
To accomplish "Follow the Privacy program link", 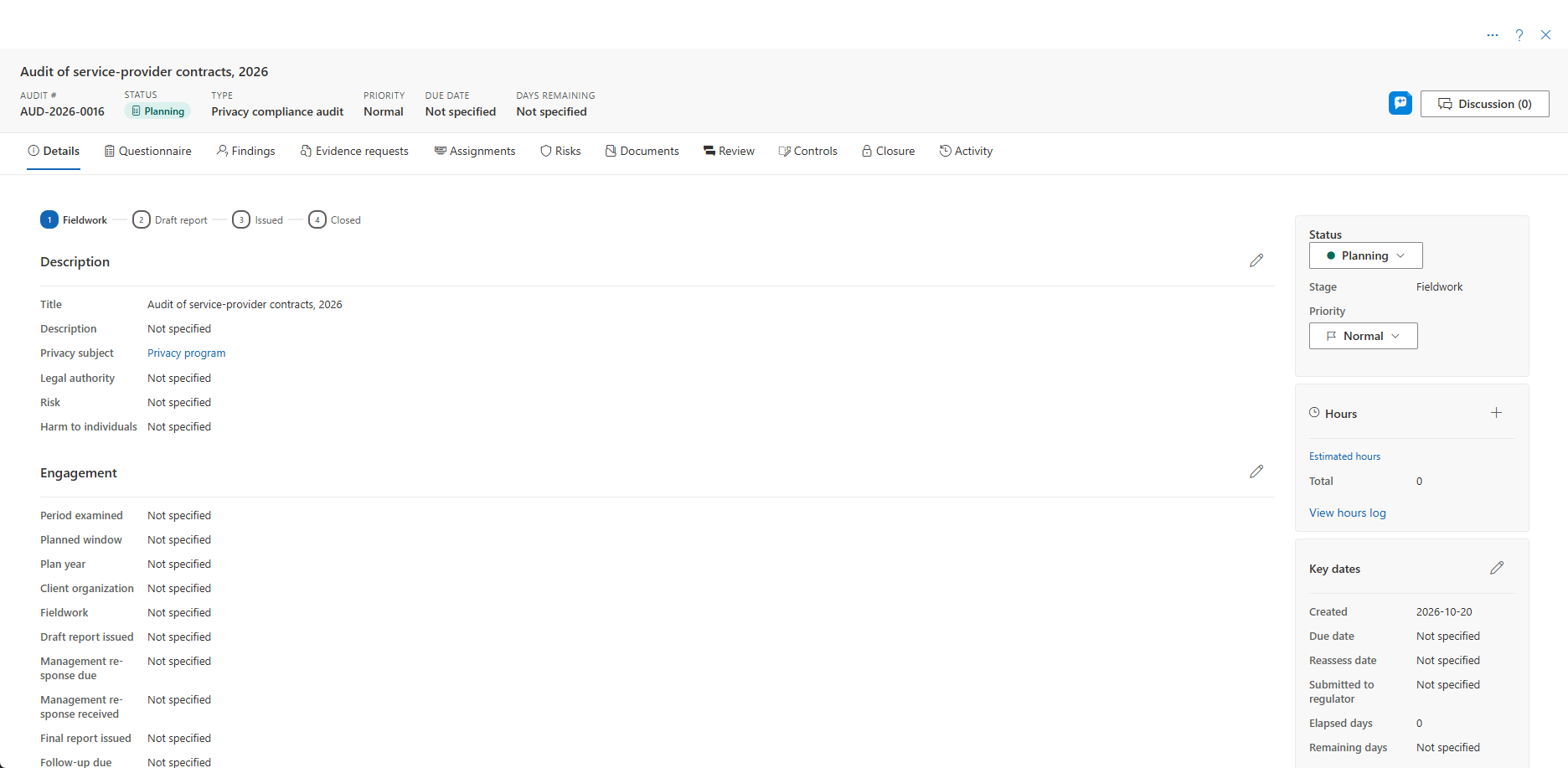I will [187, 353].
